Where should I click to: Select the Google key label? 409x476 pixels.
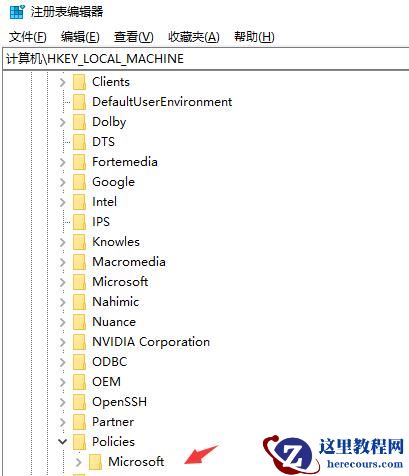[114, 182]
